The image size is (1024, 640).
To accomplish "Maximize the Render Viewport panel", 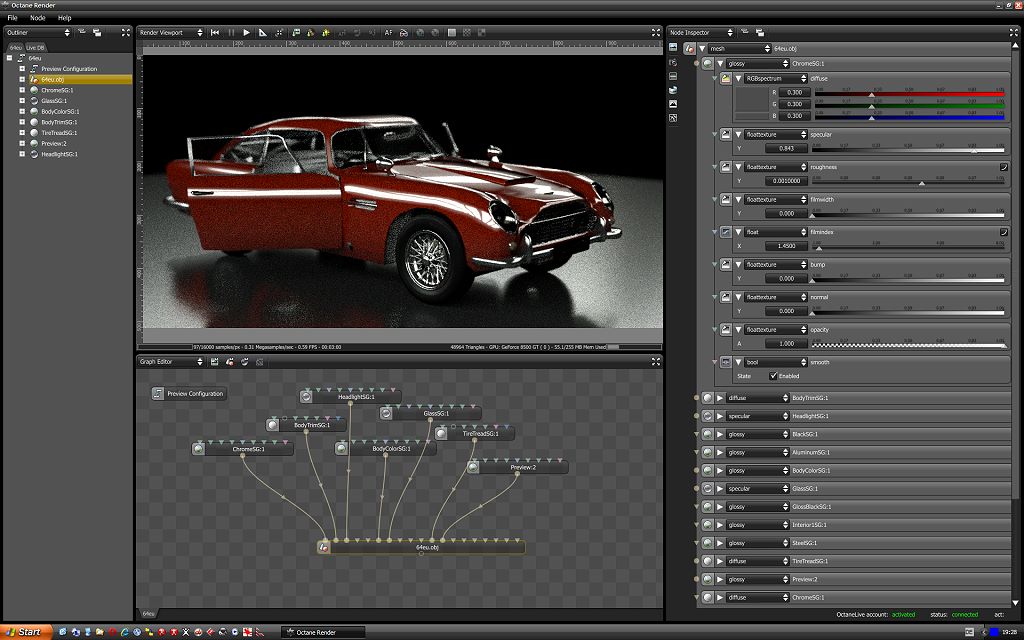I will coord(656,33).
